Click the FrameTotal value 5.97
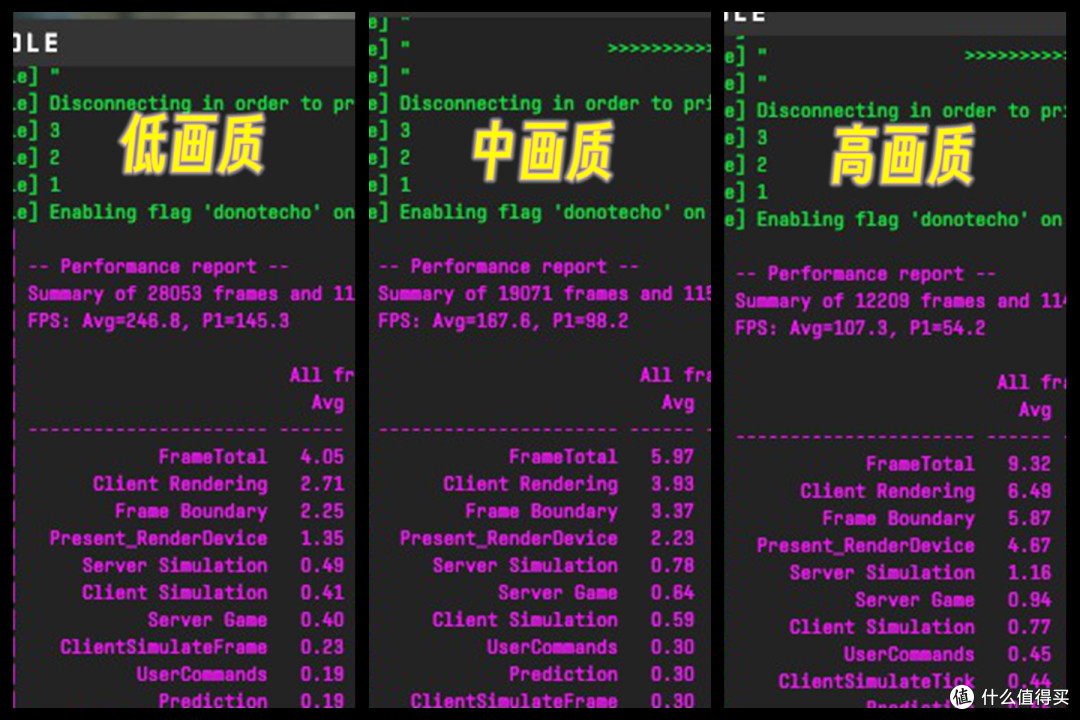 672,457
